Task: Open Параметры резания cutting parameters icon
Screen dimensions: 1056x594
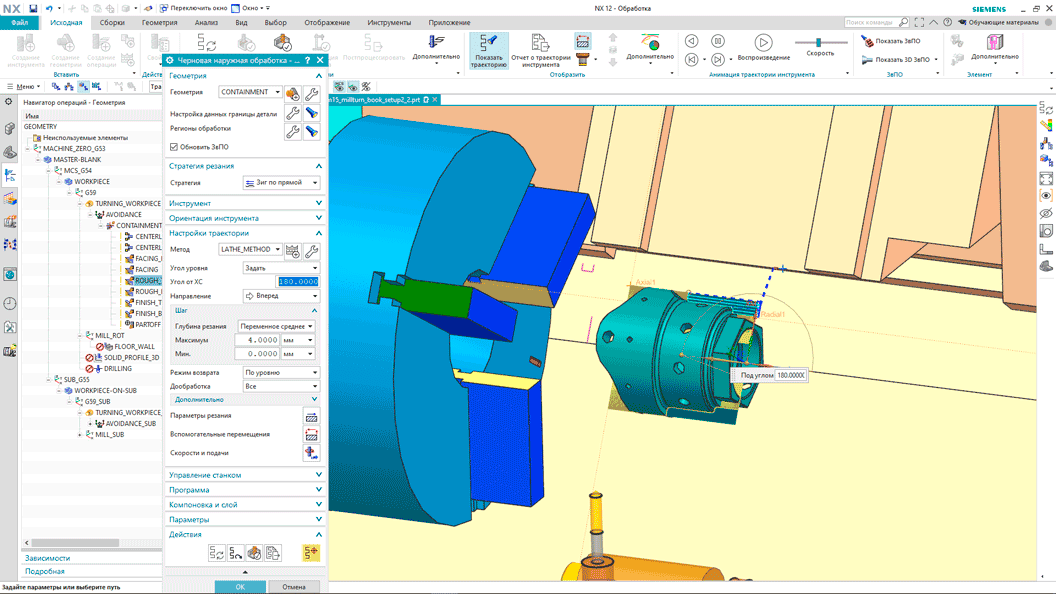Action: coord(311,416)
